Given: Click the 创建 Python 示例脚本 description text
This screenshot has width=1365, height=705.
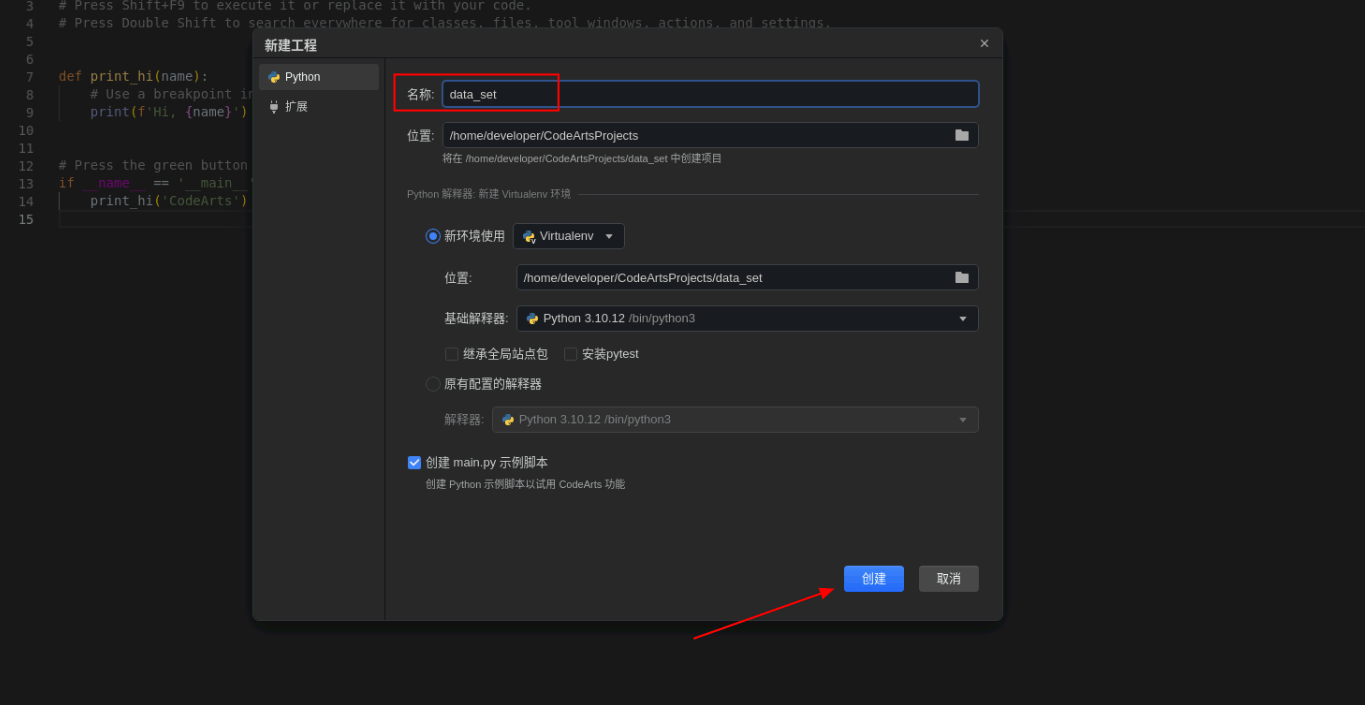Looking at the screenshot, I should [525, 484].
